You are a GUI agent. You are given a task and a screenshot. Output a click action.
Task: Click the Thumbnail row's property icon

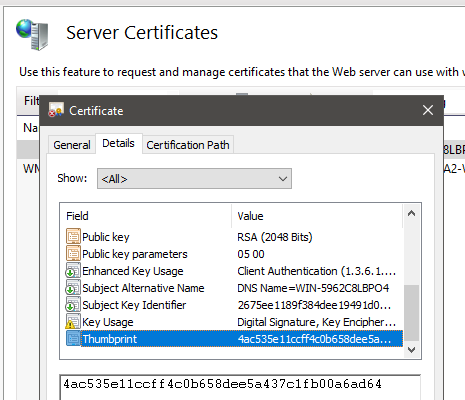[x=73, y=339]
